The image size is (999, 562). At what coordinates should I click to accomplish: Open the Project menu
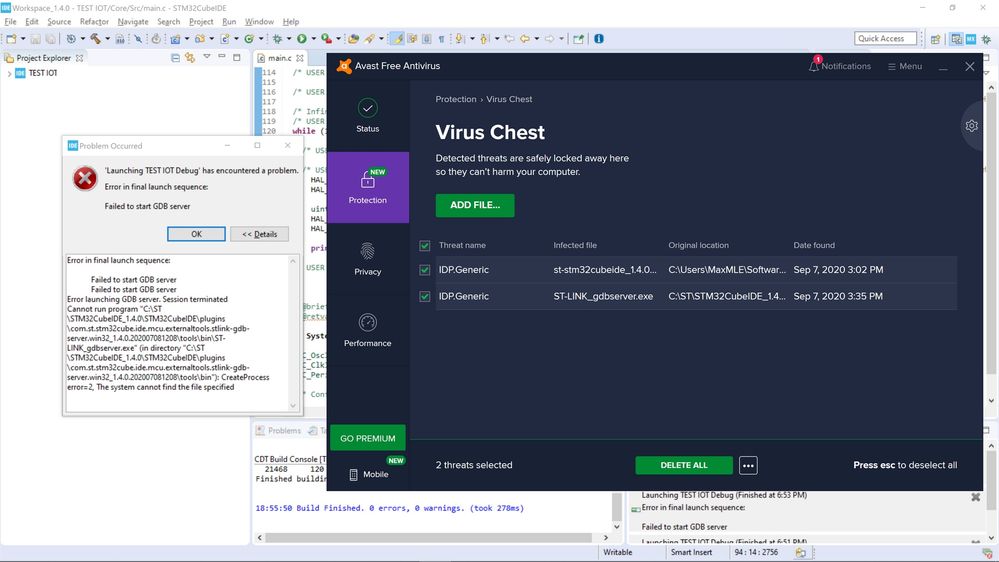201,22
